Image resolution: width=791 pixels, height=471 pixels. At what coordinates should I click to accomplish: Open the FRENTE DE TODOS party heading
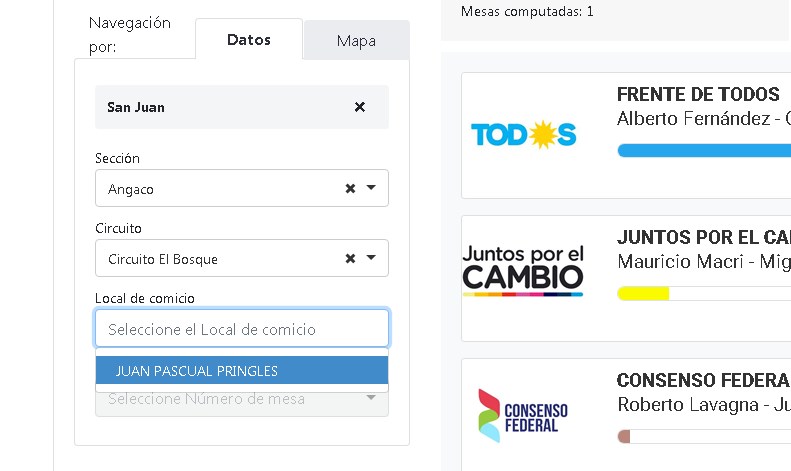(x=698, y=95)
